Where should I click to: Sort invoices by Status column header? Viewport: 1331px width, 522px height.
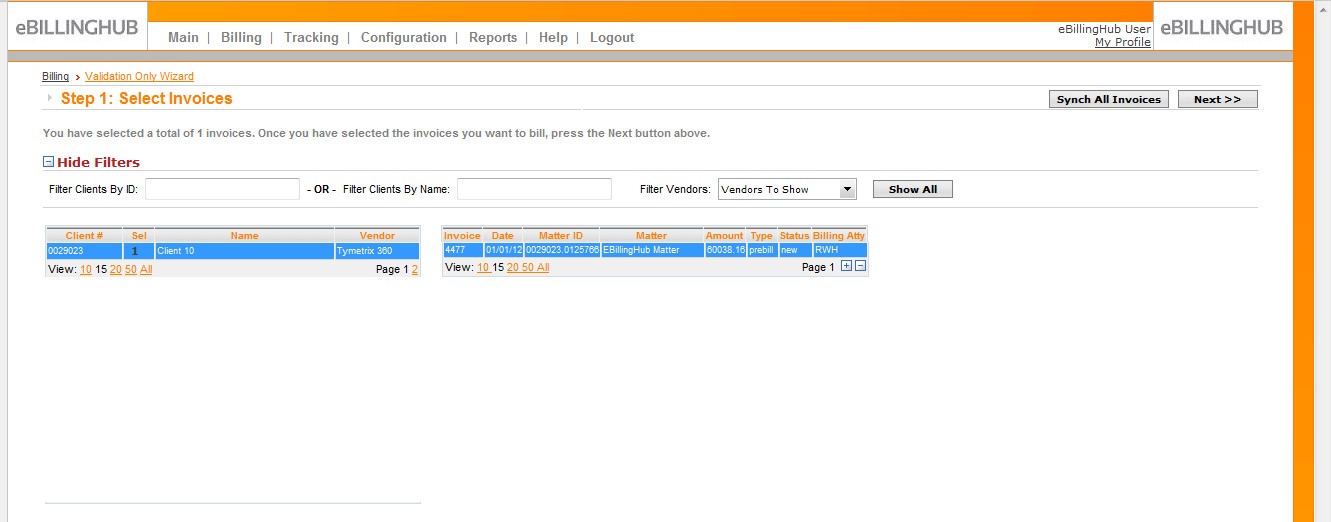[795, 236]
